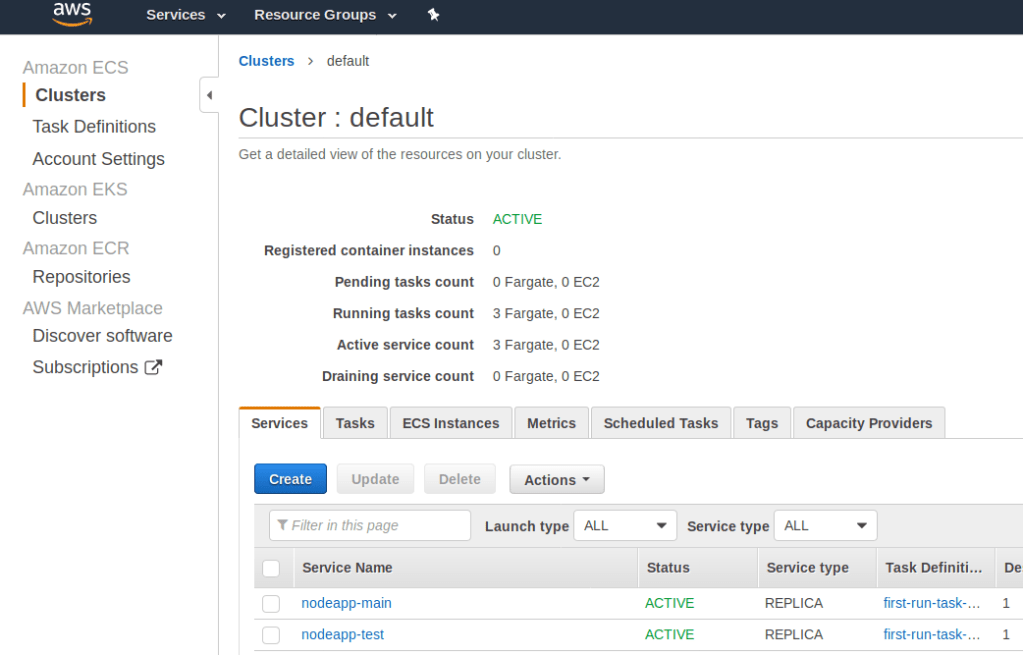This screenshot has height=655, width=1023.
Task: Switch to the Capacity Providers tab
Action: (x=868, y=423)
